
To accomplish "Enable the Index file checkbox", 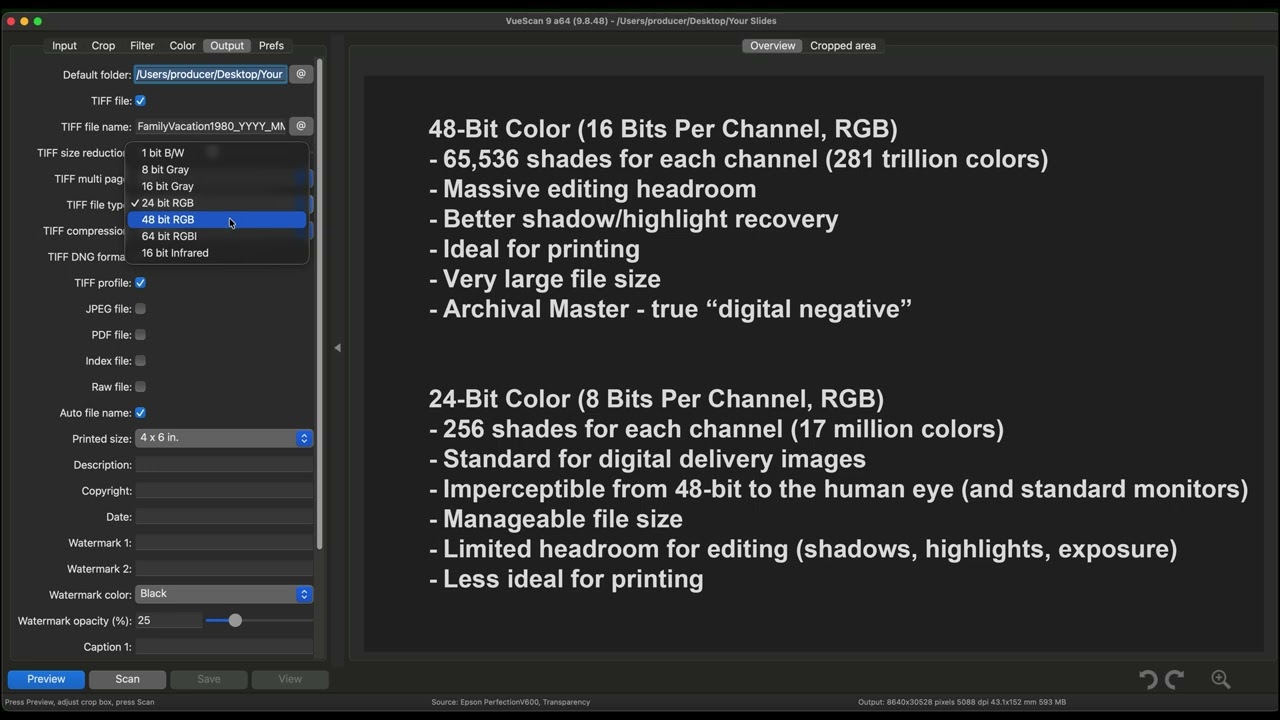I will coord(140,361).
